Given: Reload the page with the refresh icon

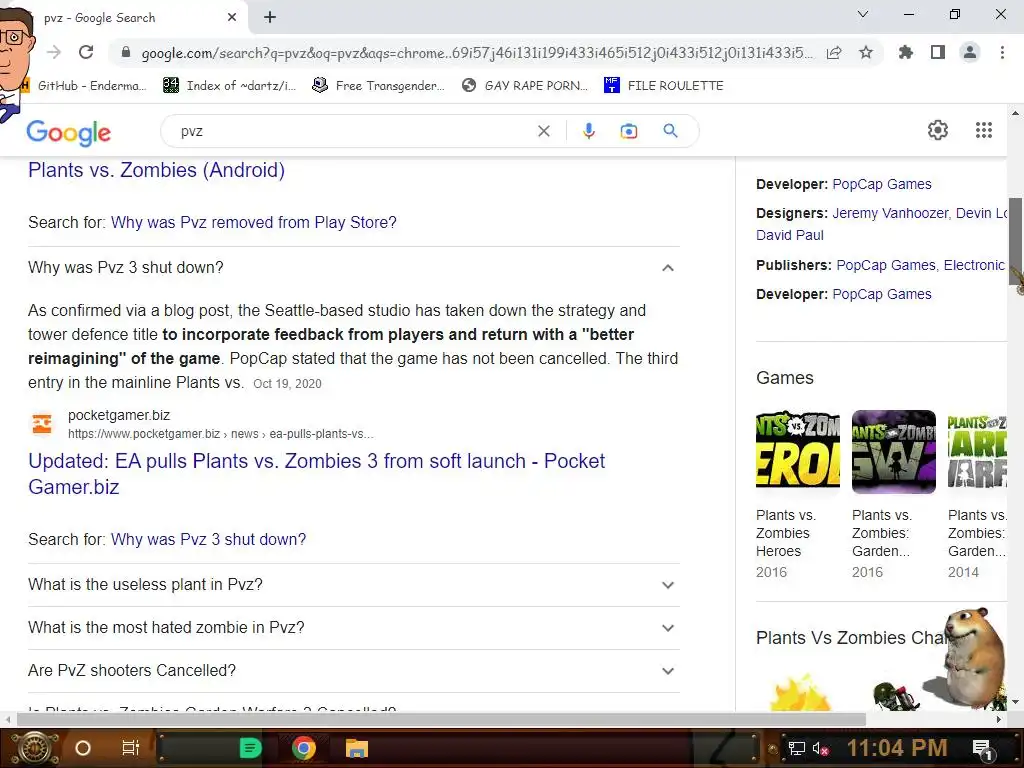Looking at the screenshot, I should (86, 52).
